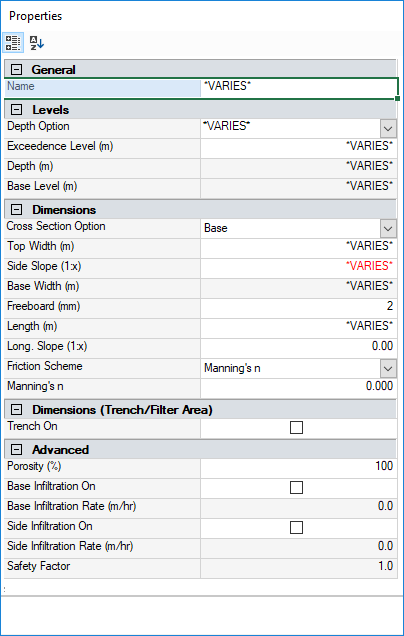The image size is (404, 636).
Task: Collapse Dimensions (Trench/Filter Area) section
Action: pyautogui.click(x=17, y=410)
